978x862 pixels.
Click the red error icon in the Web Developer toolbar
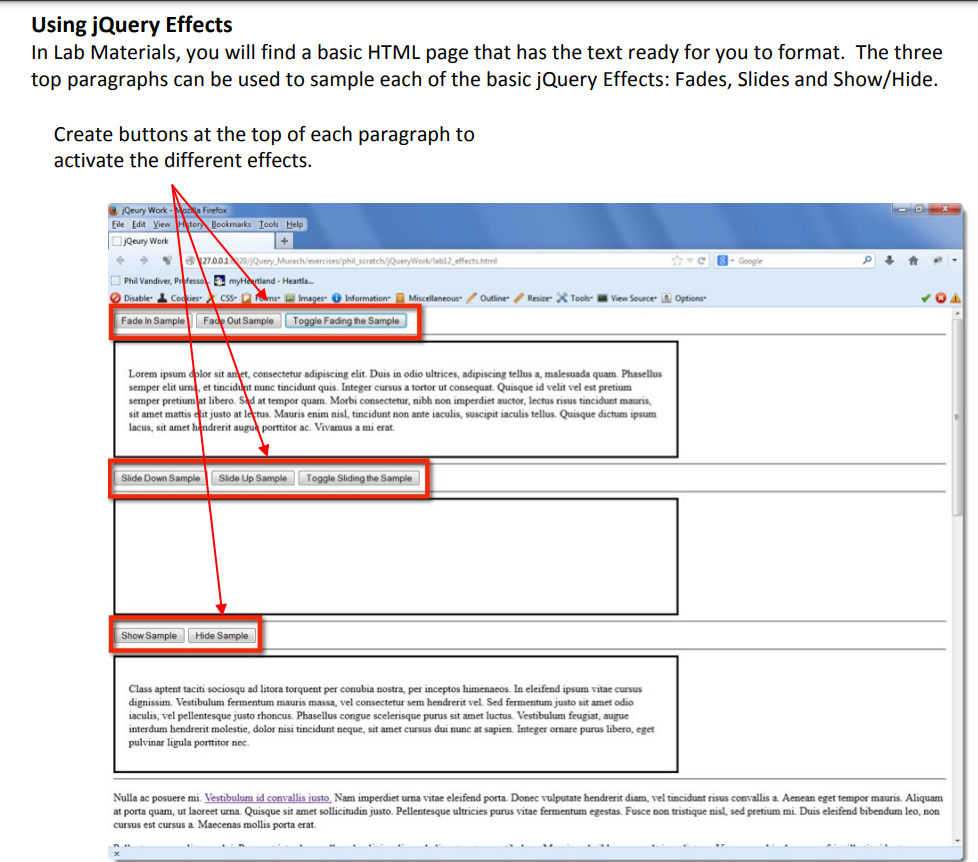[x=941, y=298]
